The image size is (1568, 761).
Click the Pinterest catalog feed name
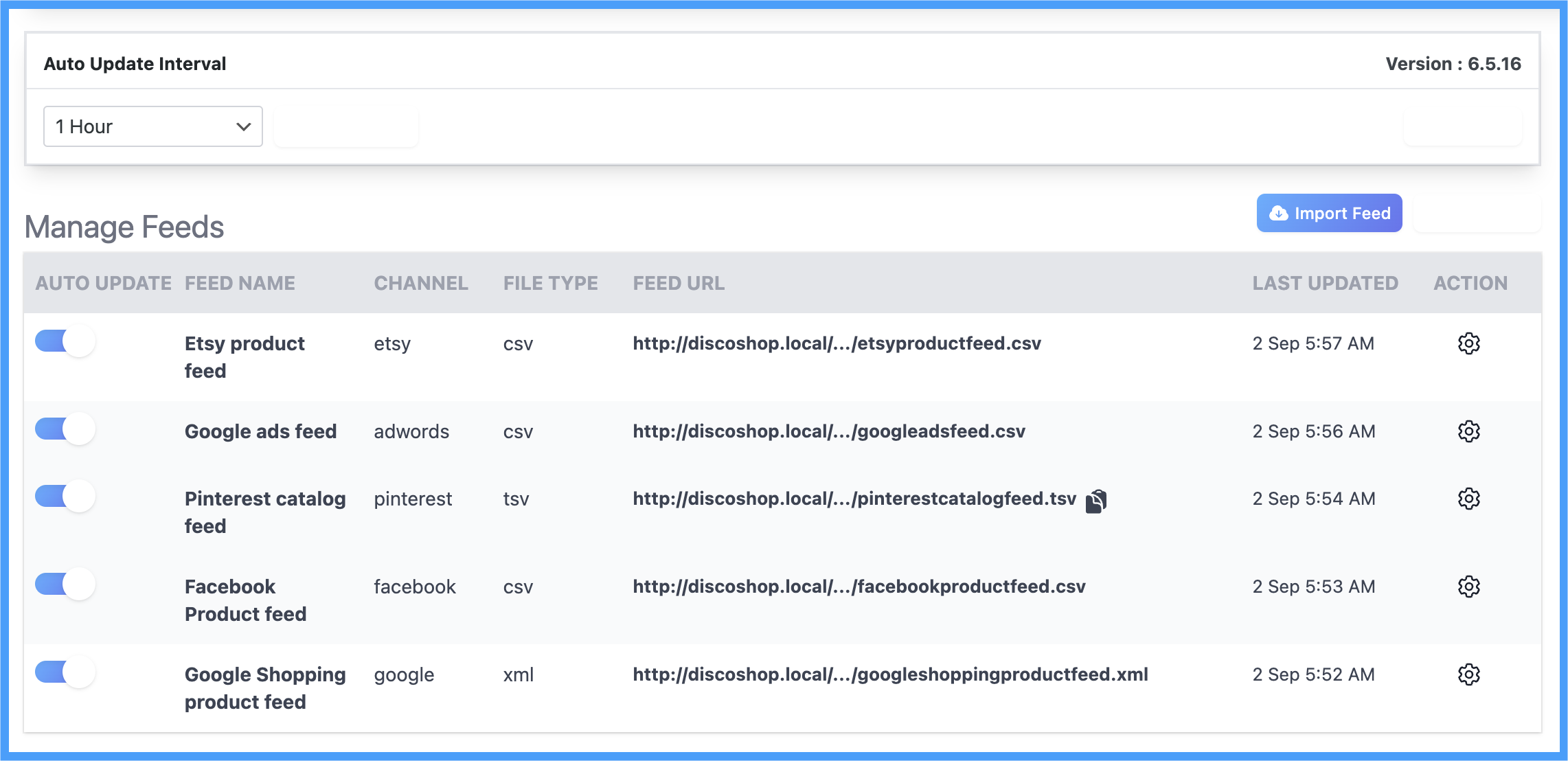tap(265, 512)
